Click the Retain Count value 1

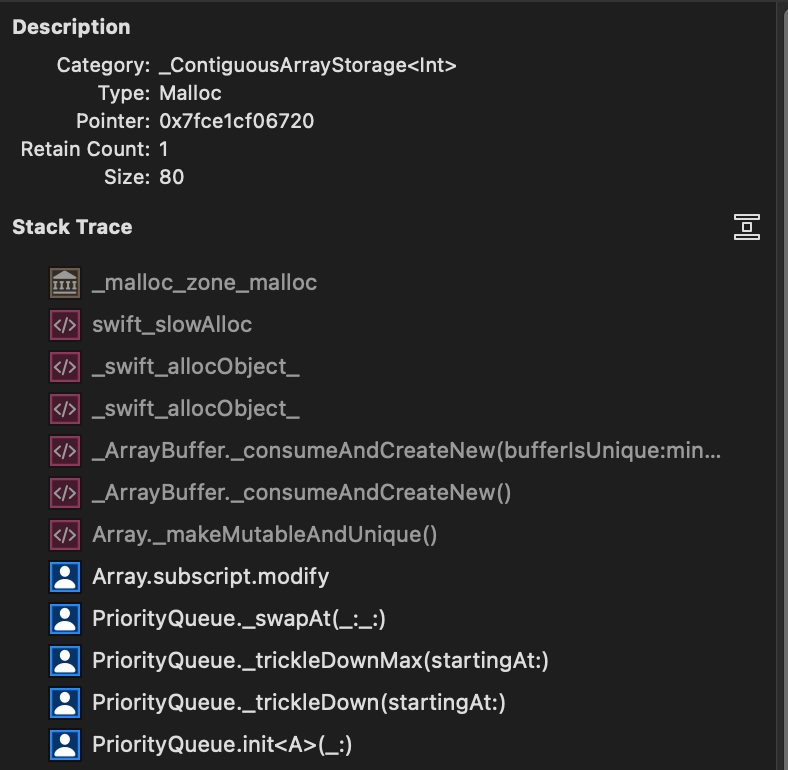pyautogui.click(x=163, y=149)
